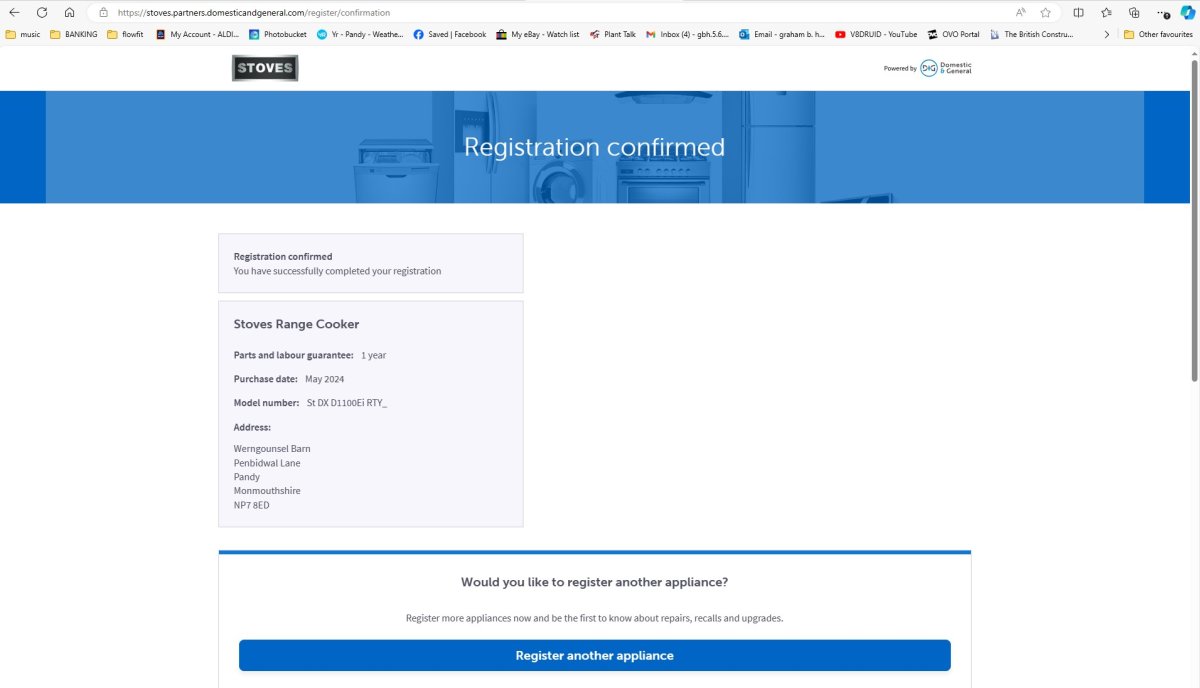Open the browser home page icon

pyautogui.click(x=69, y=12)
